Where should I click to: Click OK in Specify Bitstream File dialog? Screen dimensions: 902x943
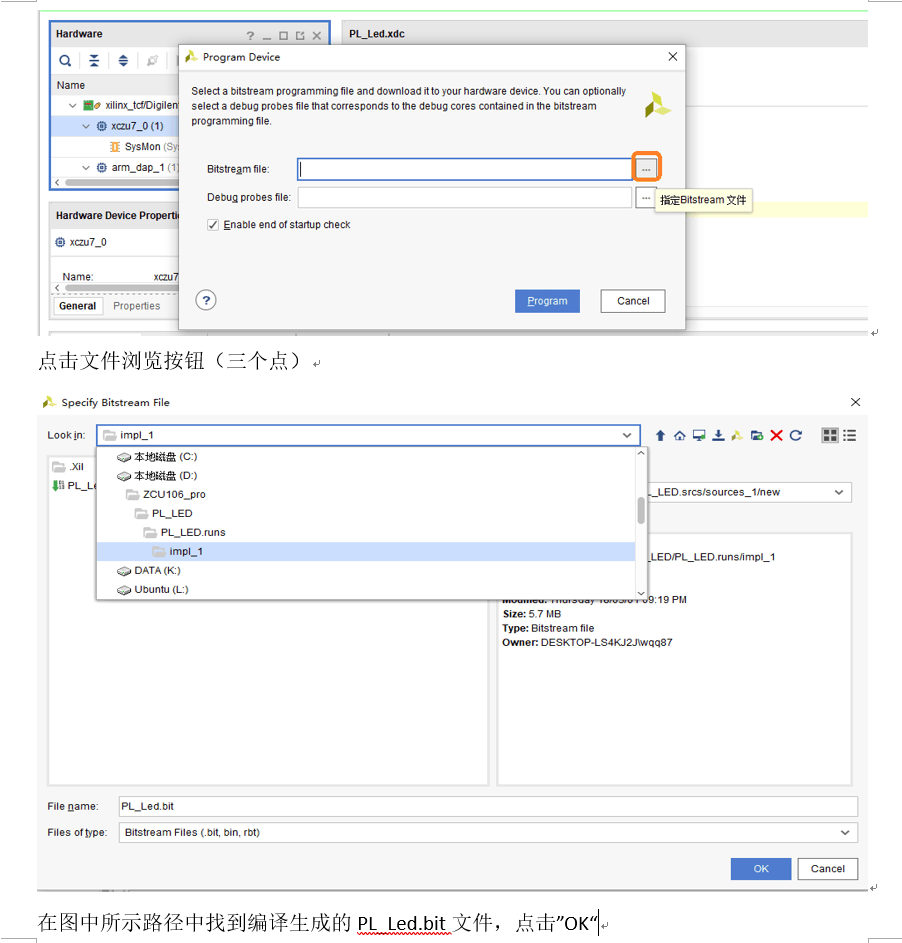(761, 868)
